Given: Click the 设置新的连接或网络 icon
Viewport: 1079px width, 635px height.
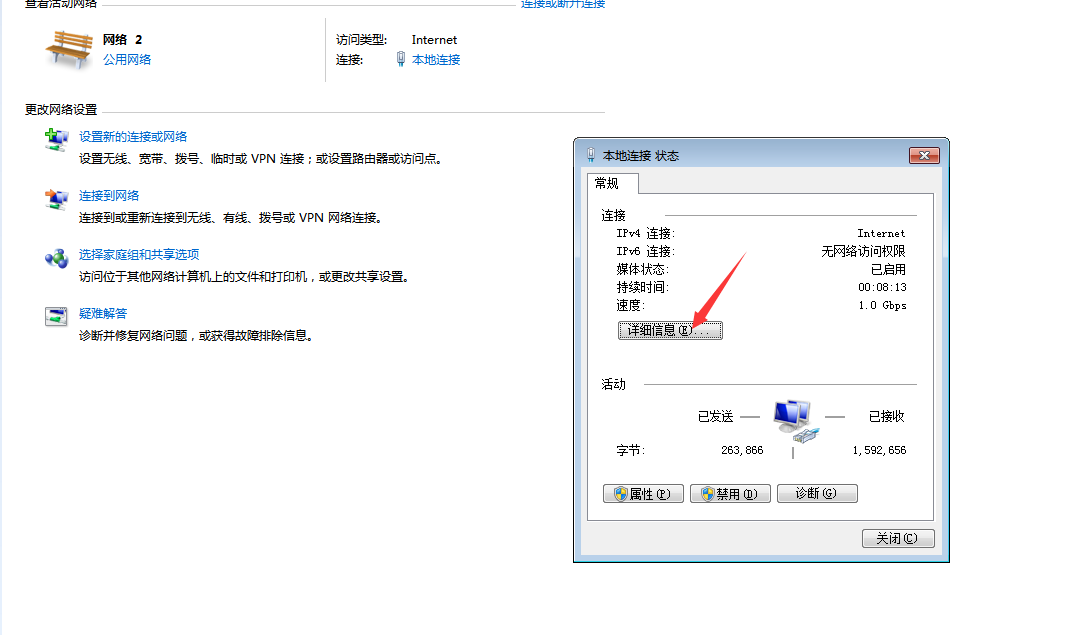Looking at the screenshot, I should pos(56,140).
